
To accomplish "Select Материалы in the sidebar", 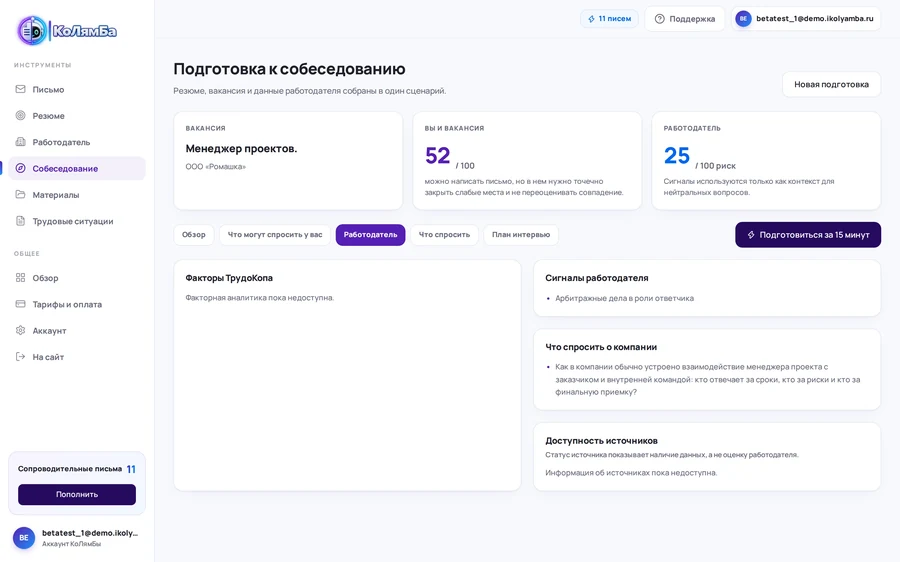I will [76, 195].
